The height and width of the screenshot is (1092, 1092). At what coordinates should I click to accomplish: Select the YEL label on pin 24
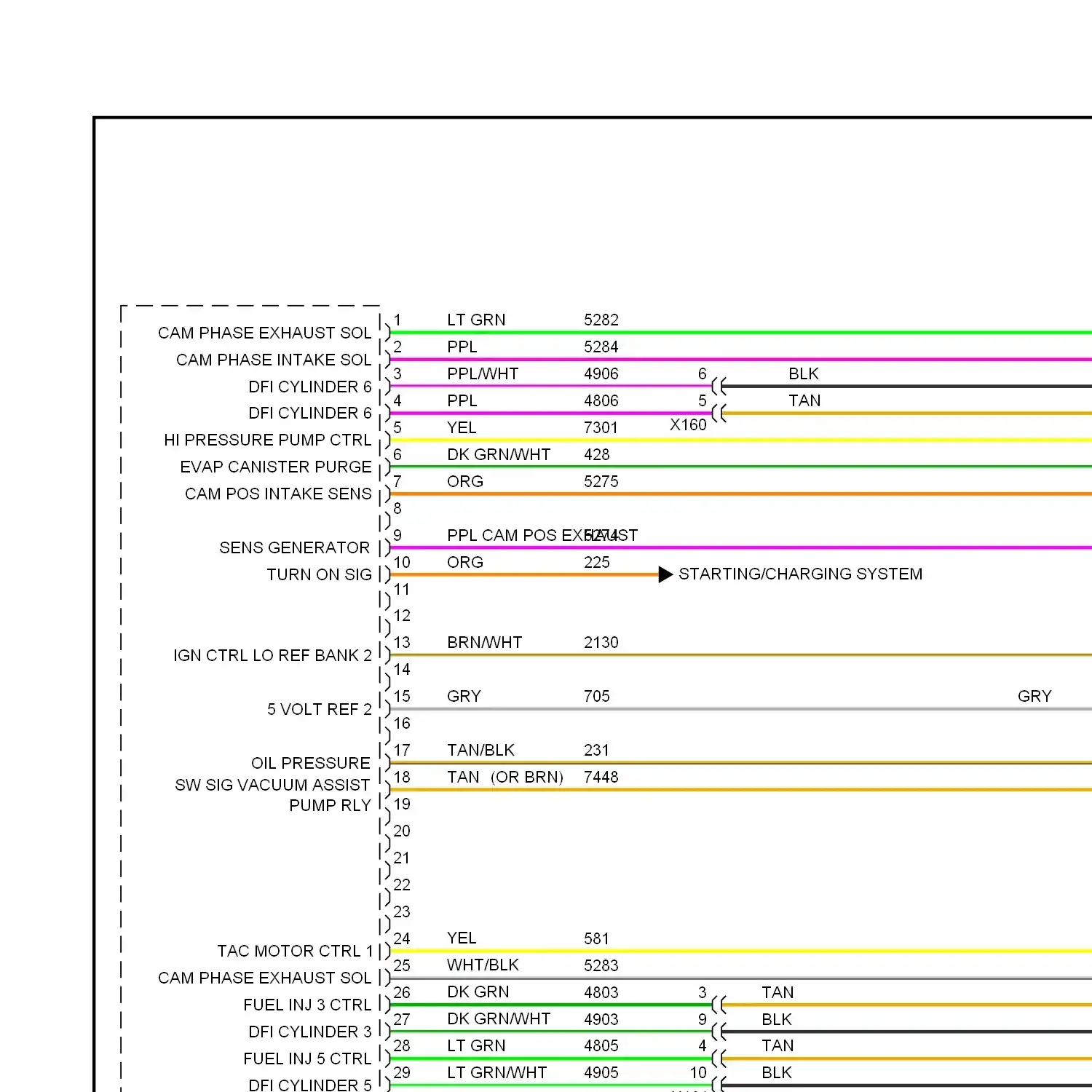click(462, 938)
